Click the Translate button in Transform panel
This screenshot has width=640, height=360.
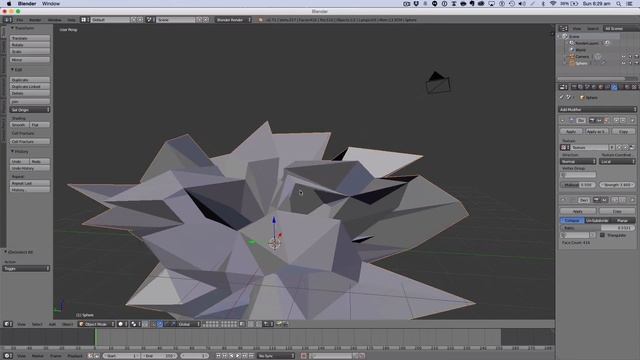[x=30, y=38]
